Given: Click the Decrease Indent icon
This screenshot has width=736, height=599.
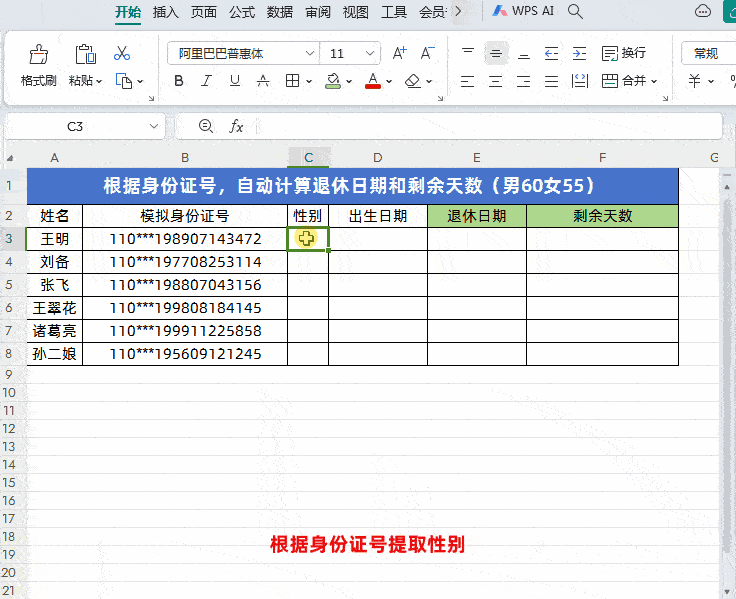Looking at the screenshot, I should pyautogui.click(x=552, y=53).
